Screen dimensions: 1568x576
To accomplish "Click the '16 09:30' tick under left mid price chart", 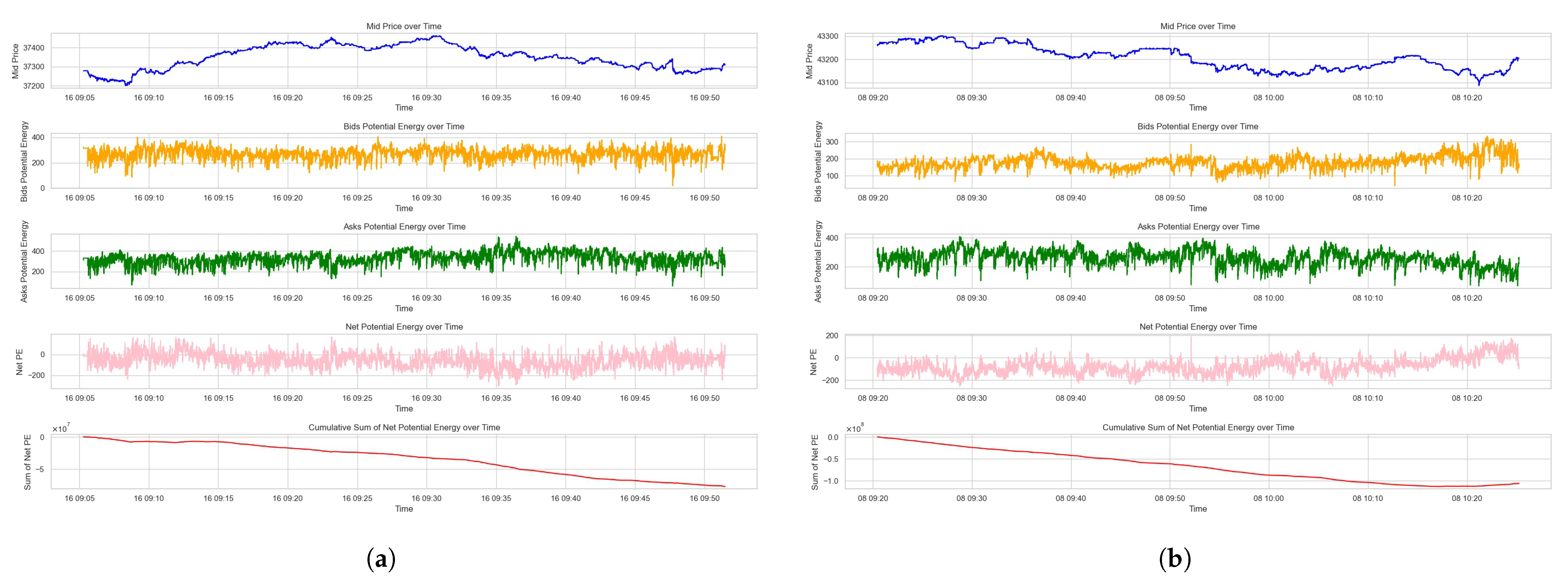I will tap(426, 97).
